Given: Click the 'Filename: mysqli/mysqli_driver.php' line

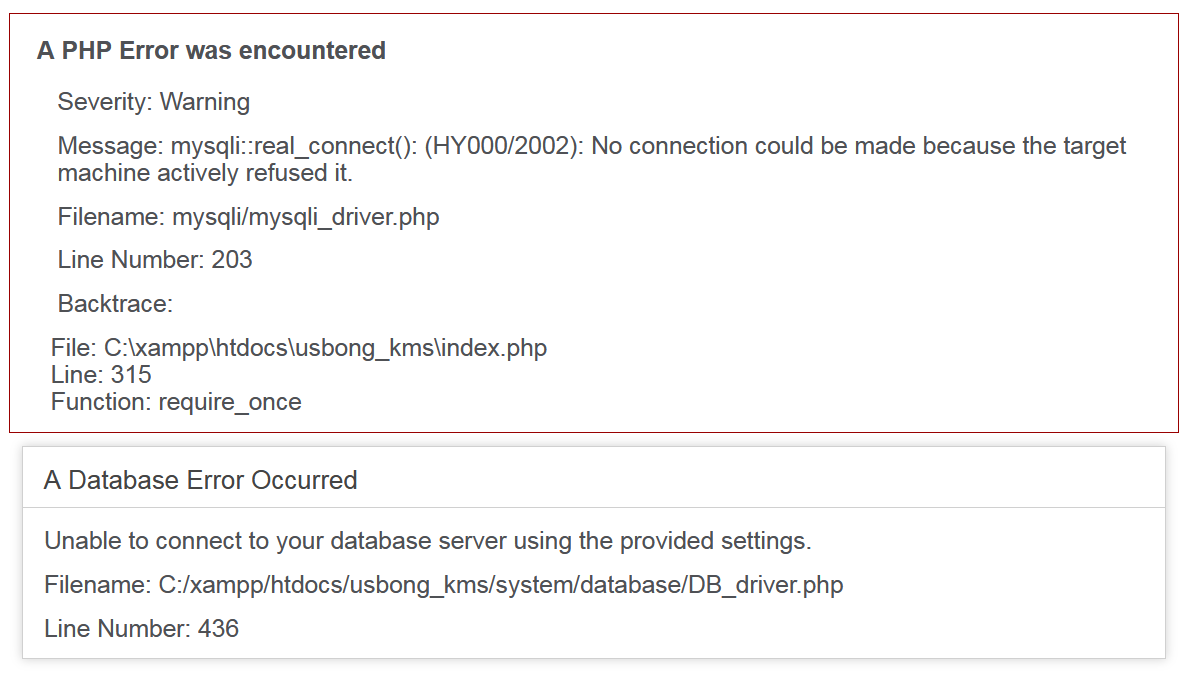Looking at the screenshot, I should click(x=248, y=217).
